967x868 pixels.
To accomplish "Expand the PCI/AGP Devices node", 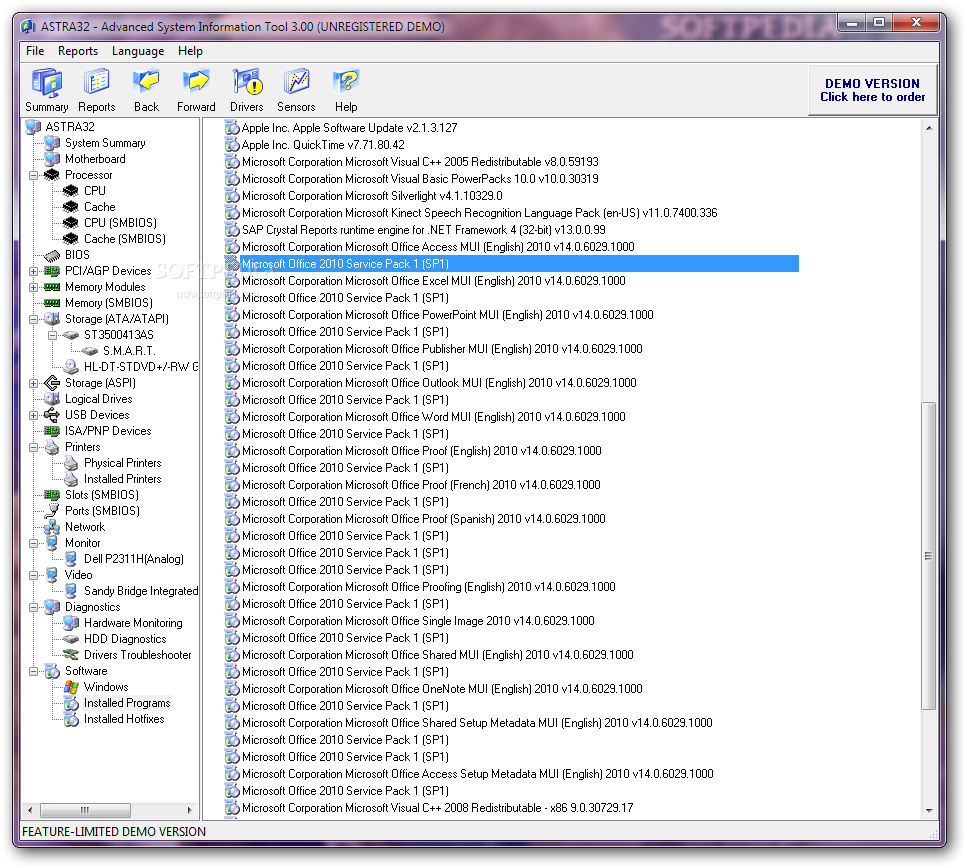I will 33,271.
